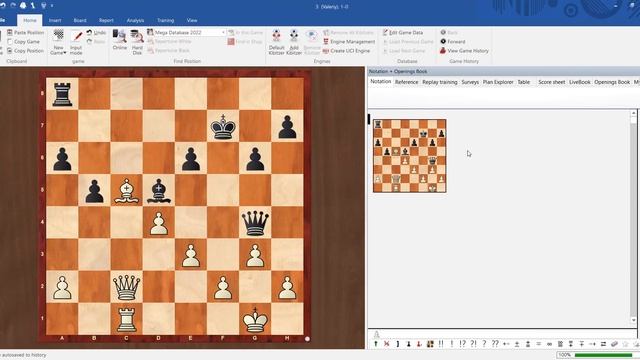The width and height of the screenshot is (640, 360).
Task: Click Copy Game in Clipboard group
Action: 24,42
